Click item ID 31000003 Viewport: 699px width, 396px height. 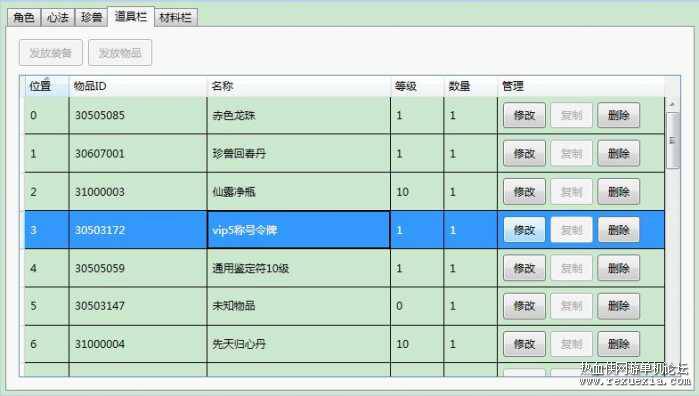point(138,192)
